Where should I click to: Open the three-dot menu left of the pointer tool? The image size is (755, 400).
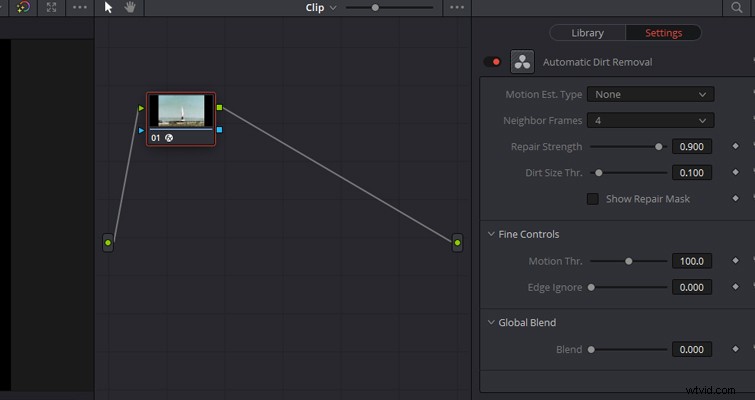pos(80,7)
